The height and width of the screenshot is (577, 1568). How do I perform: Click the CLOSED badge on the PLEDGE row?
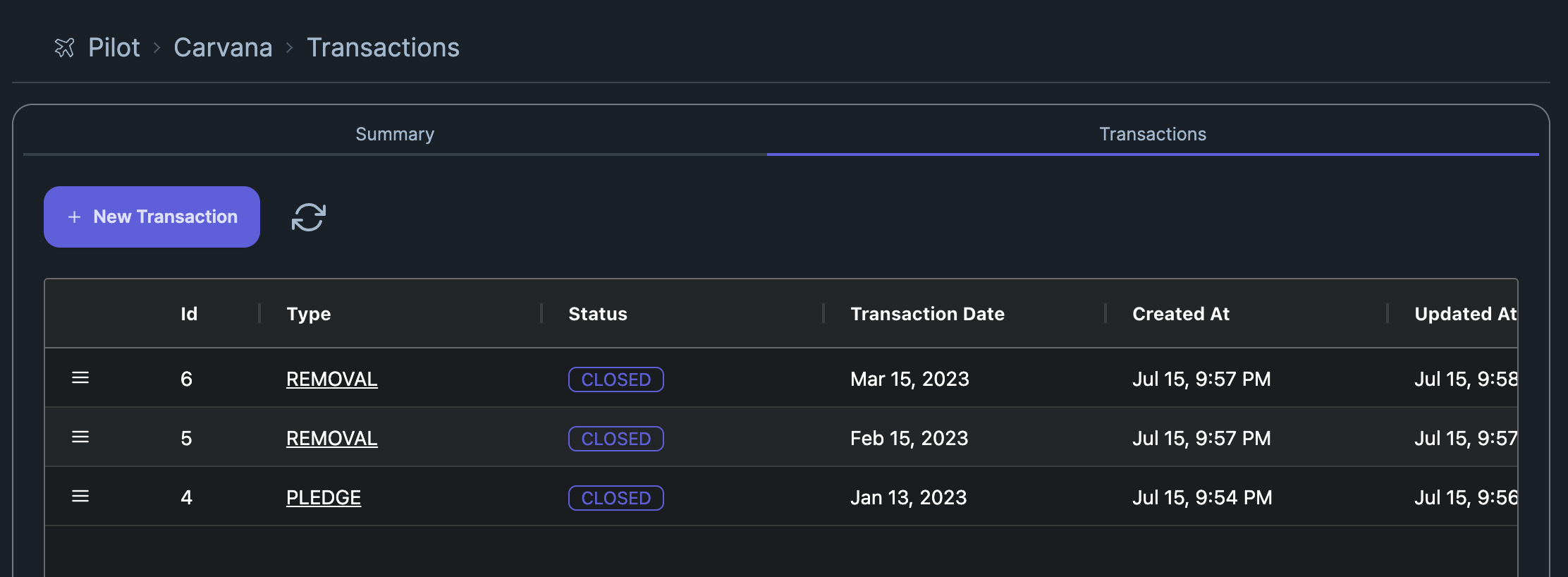point(615,497)
